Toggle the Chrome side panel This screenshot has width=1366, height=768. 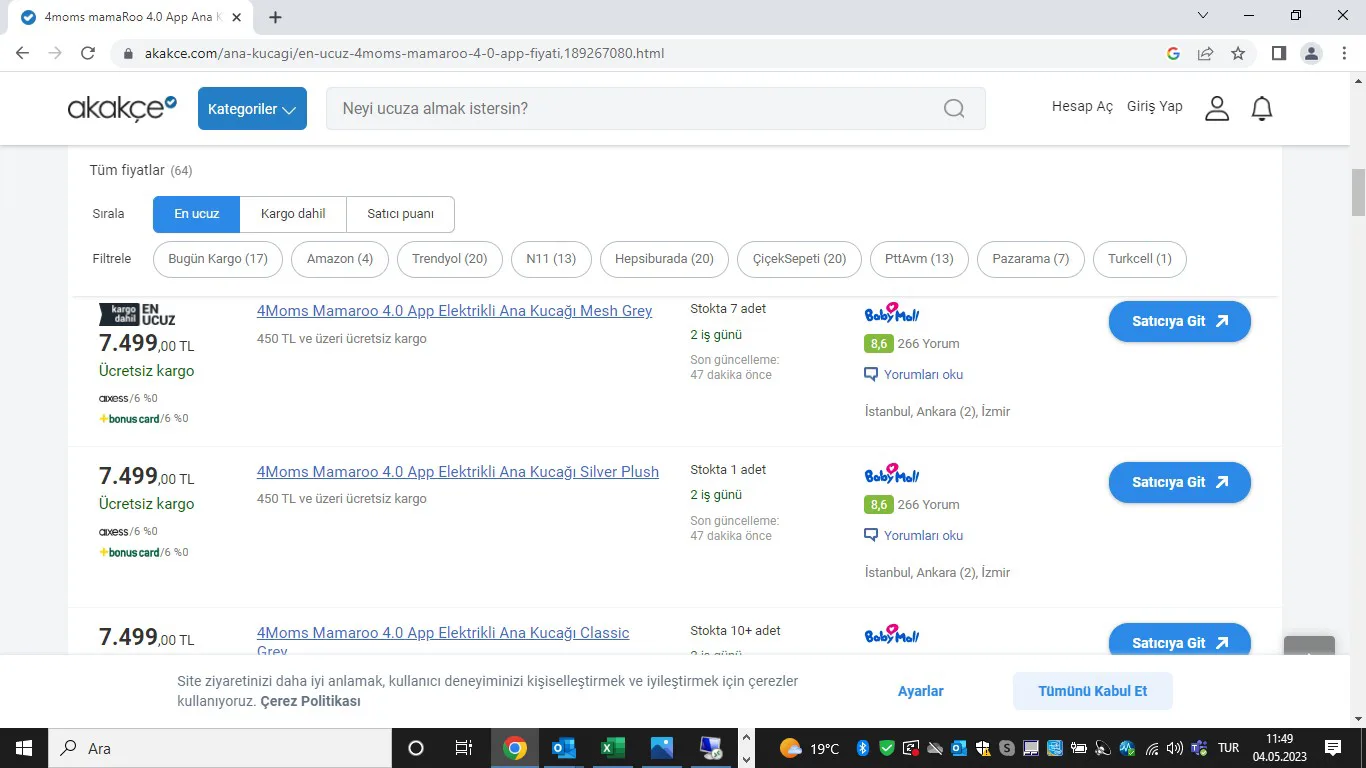click(x=1279, y=53)
